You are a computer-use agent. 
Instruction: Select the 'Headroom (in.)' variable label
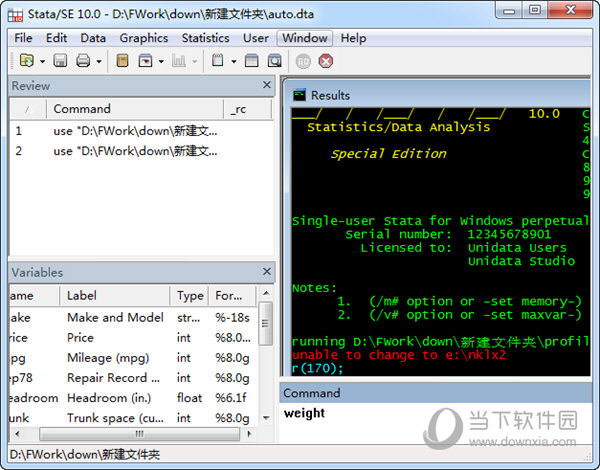tap(109, 398)
